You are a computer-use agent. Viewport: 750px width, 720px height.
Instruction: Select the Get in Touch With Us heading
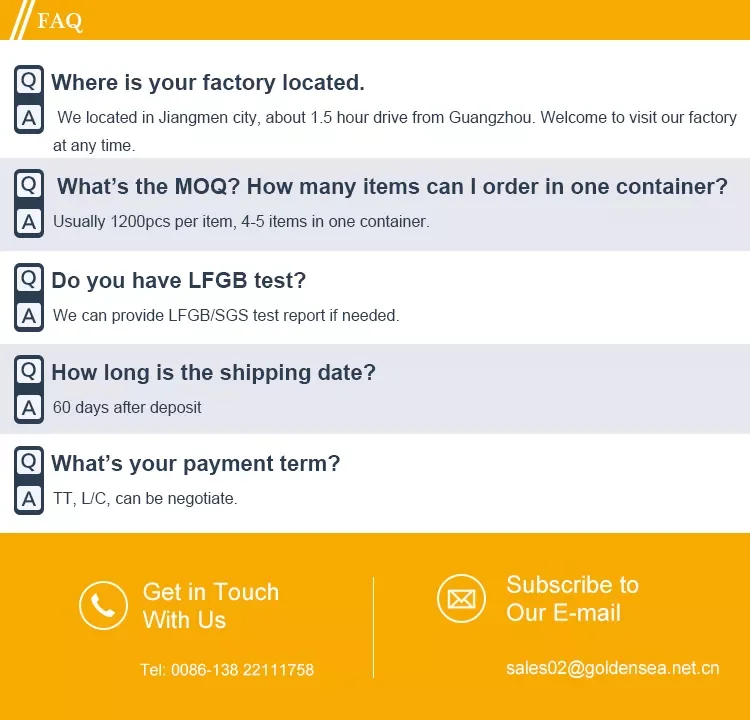point(210,605)
